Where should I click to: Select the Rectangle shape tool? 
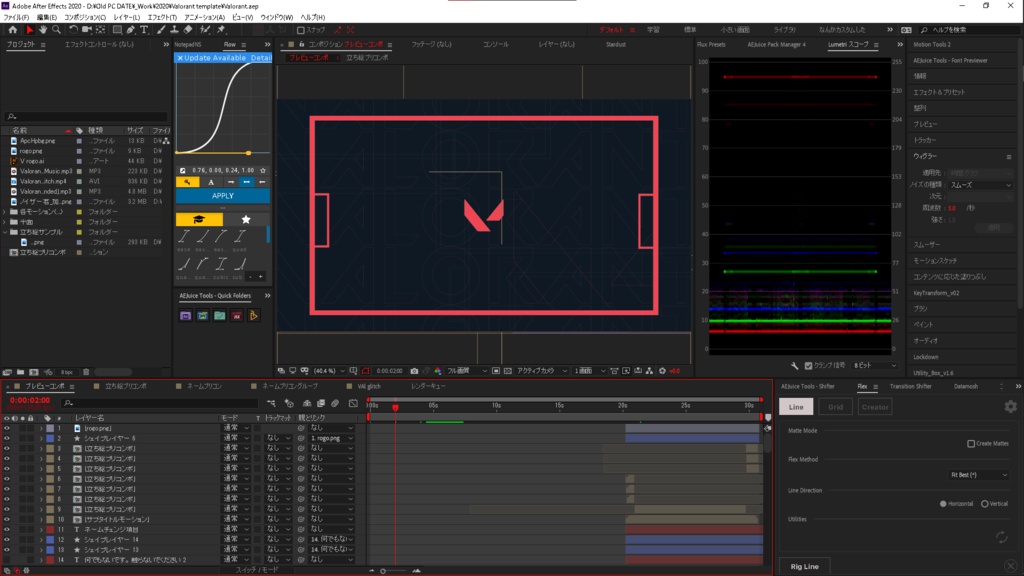pyautogui.click(x=118, y=30)
